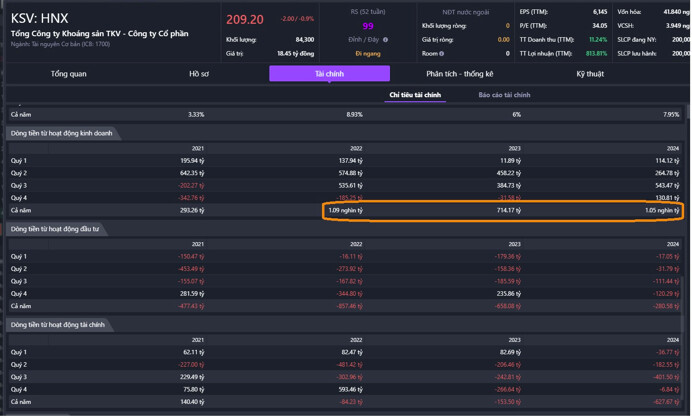Switch to the Hồ sơ tab

(199, 74)
